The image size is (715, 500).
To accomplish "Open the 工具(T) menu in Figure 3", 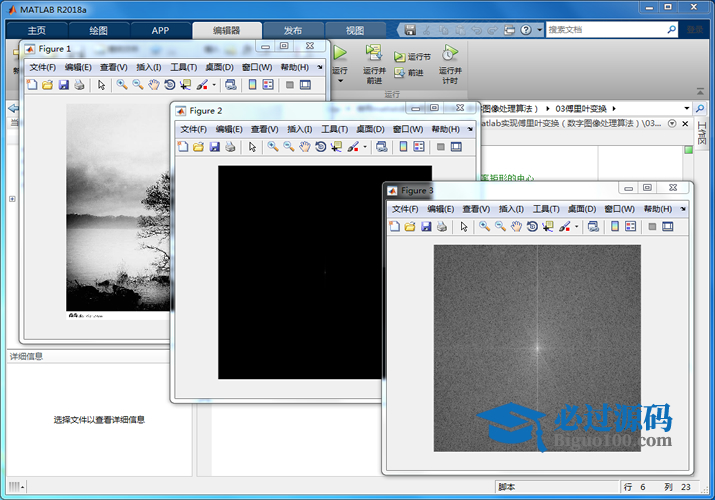I will click(546, 209).
